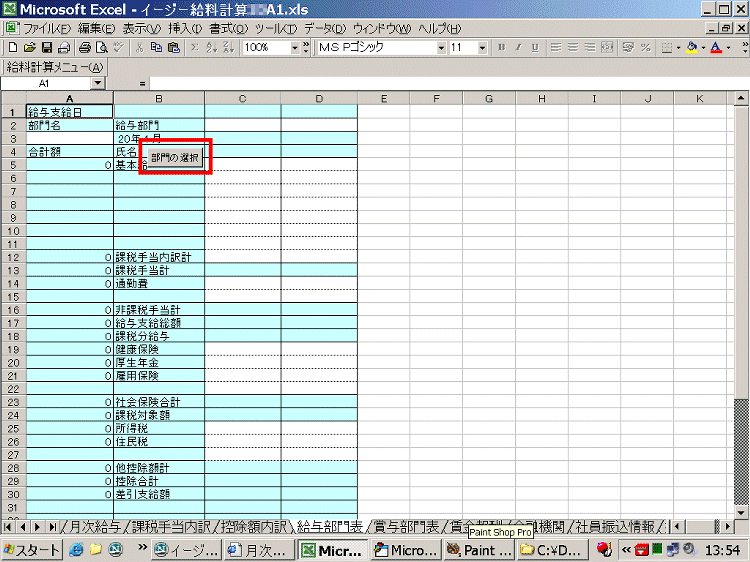Image resolution: width=750 pixels, height=562 pixels.
Task: Click the スタート button on taskbar
Action: pos(31,549)
